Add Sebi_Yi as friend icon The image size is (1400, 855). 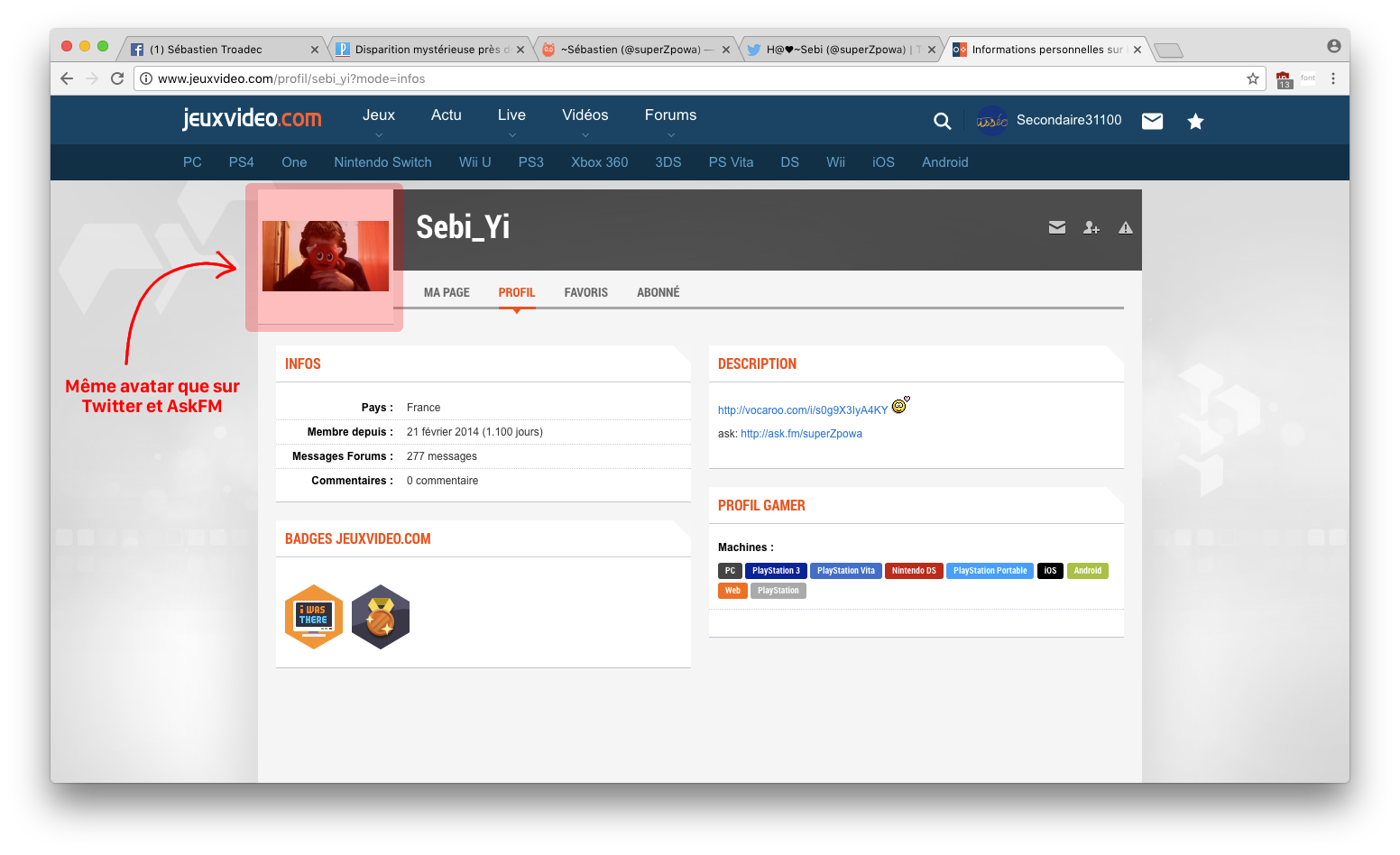pos(1091,227)
